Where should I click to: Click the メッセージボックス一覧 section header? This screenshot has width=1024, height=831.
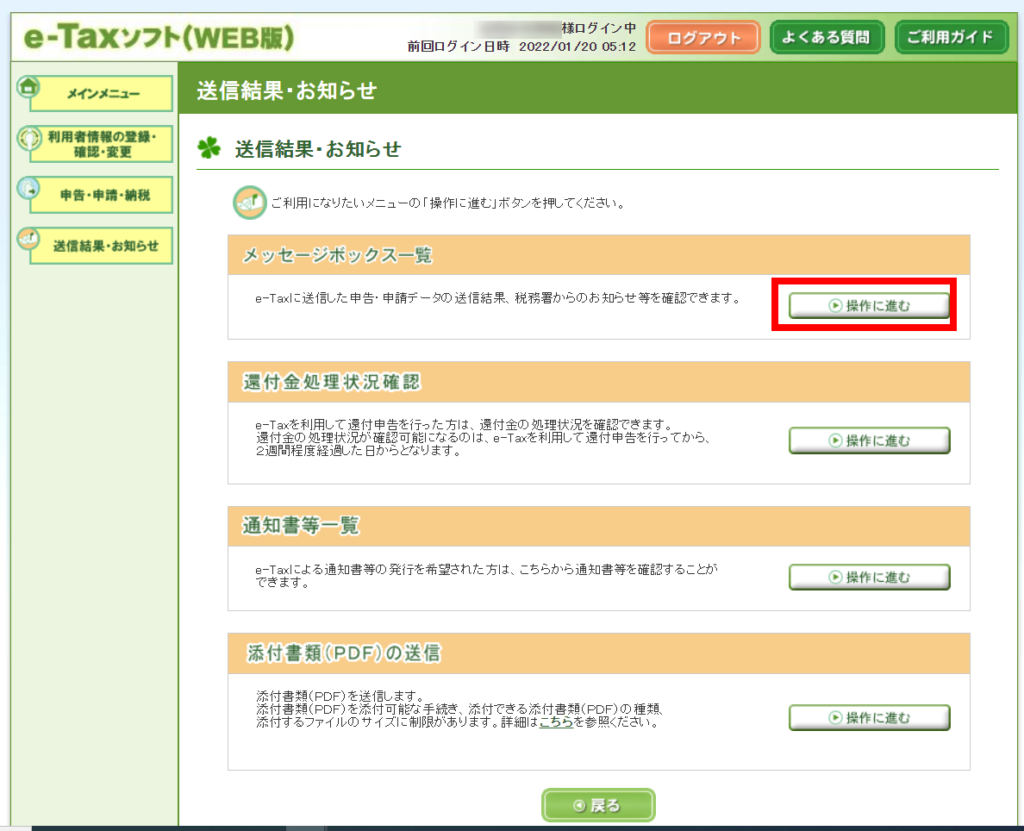pyautogui.click(x=338, y=255)
